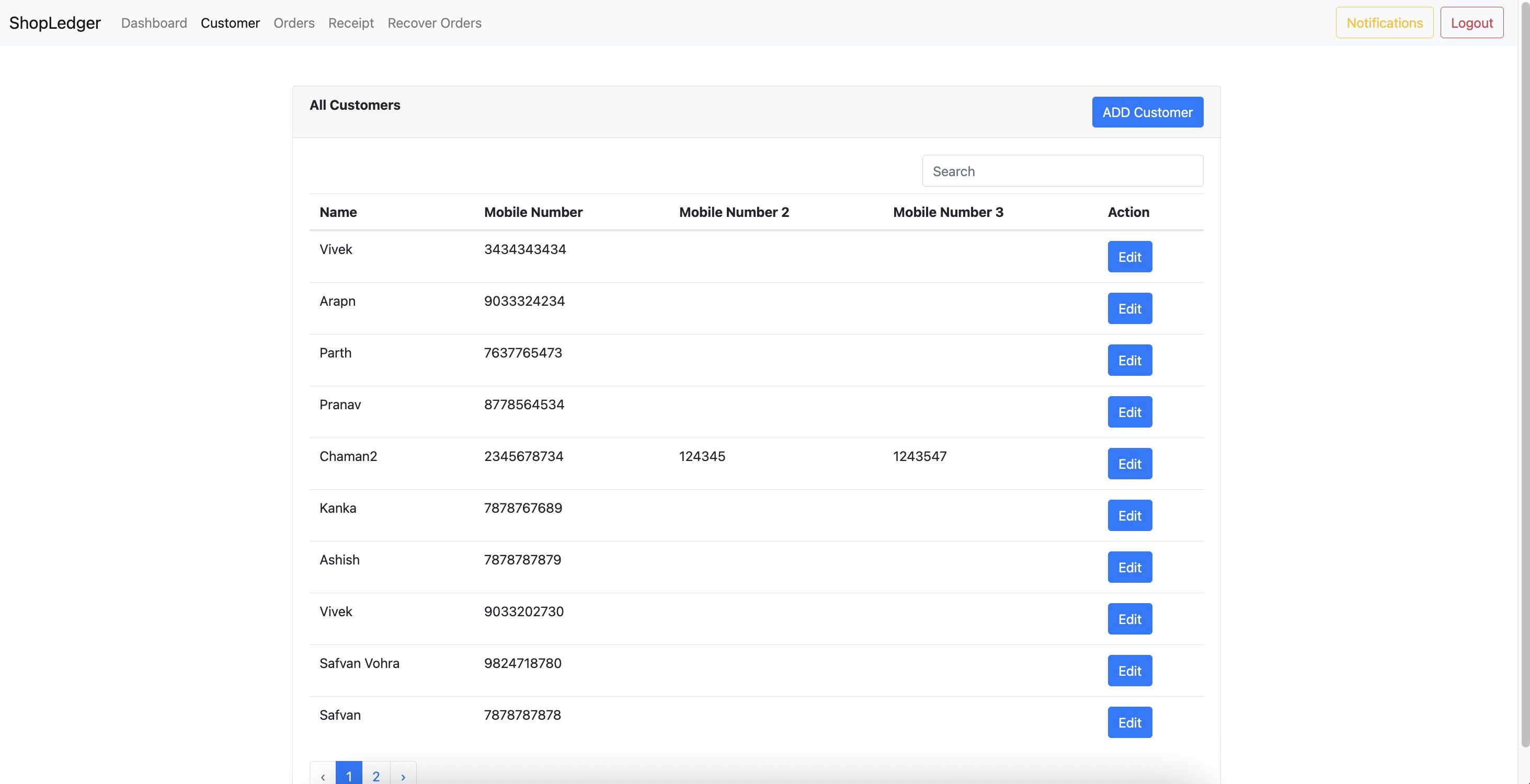This screenshot has height=784, width=1530.
Task: Select page 1 in pagination
Action: point(349,775)
